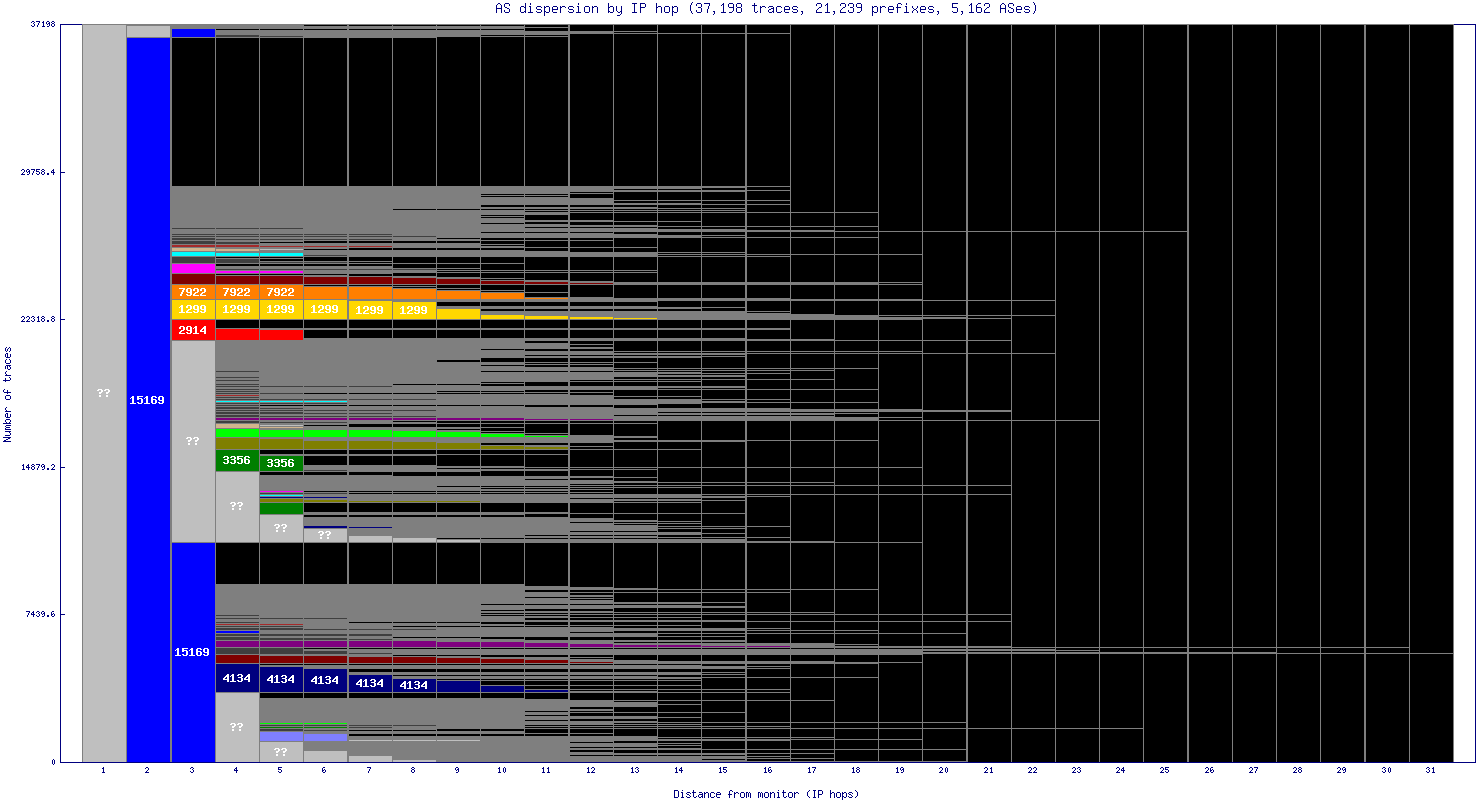Select the navy 4134 block at hop 6
The height and width of the screenshot is (800, 1476).
pyautogui.click(x=325, y=680)
